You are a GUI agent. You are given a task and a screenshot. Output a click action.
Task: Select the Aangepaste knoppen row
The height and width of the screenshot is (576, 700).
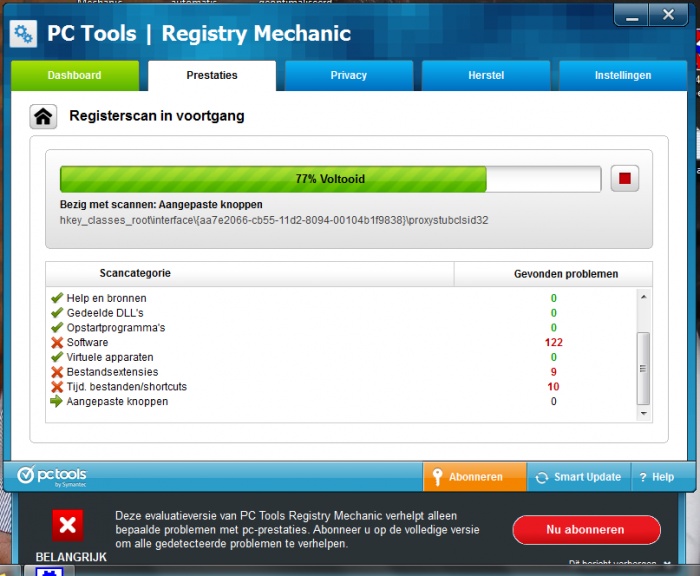(342, 401)
